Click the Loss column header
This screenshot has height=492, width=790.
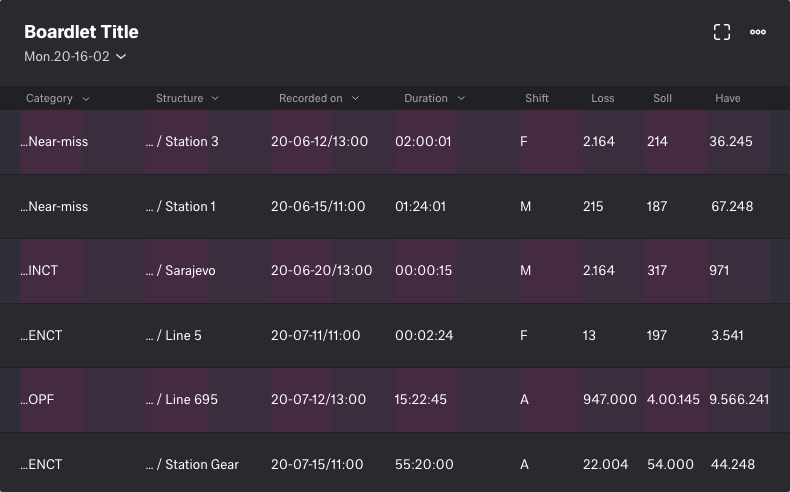(602, 99)
